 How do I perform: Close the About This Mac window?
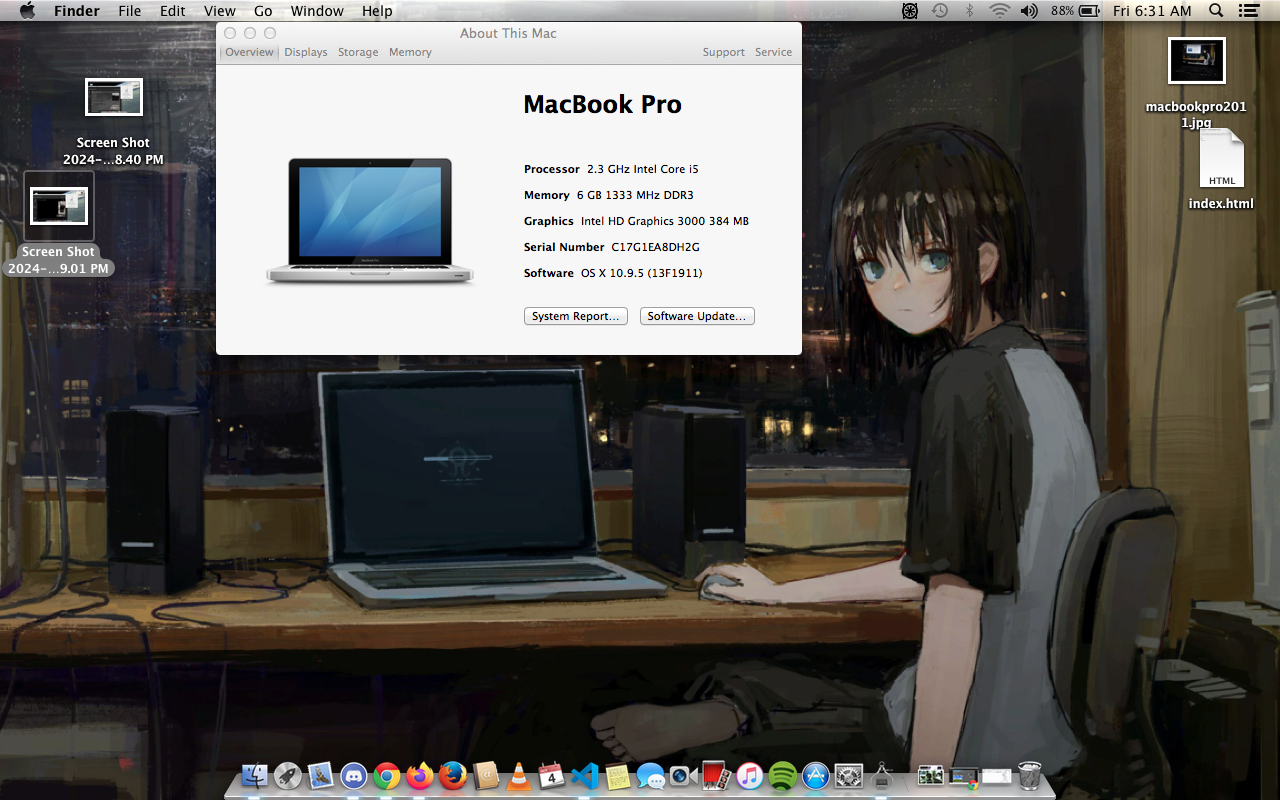(230, 33)
